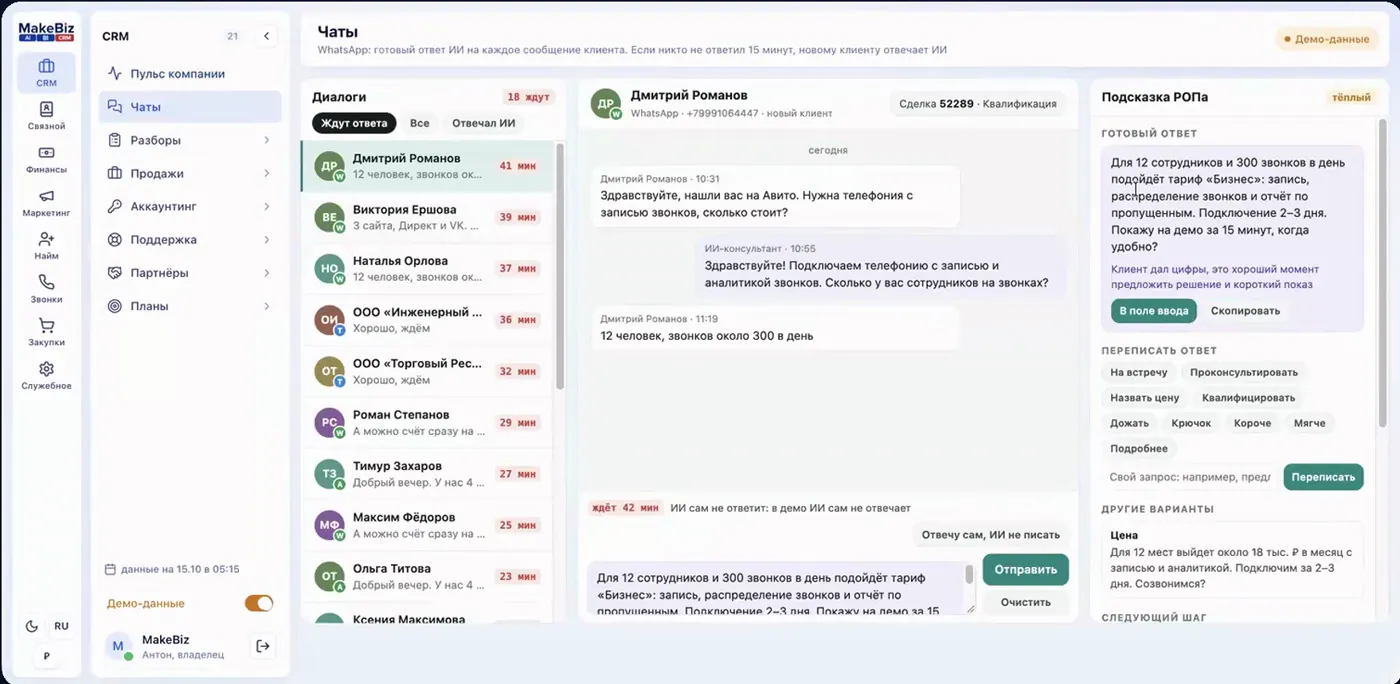1400x684 pixels.
Task: Click the MakeBiz logo
Action: 46,32
